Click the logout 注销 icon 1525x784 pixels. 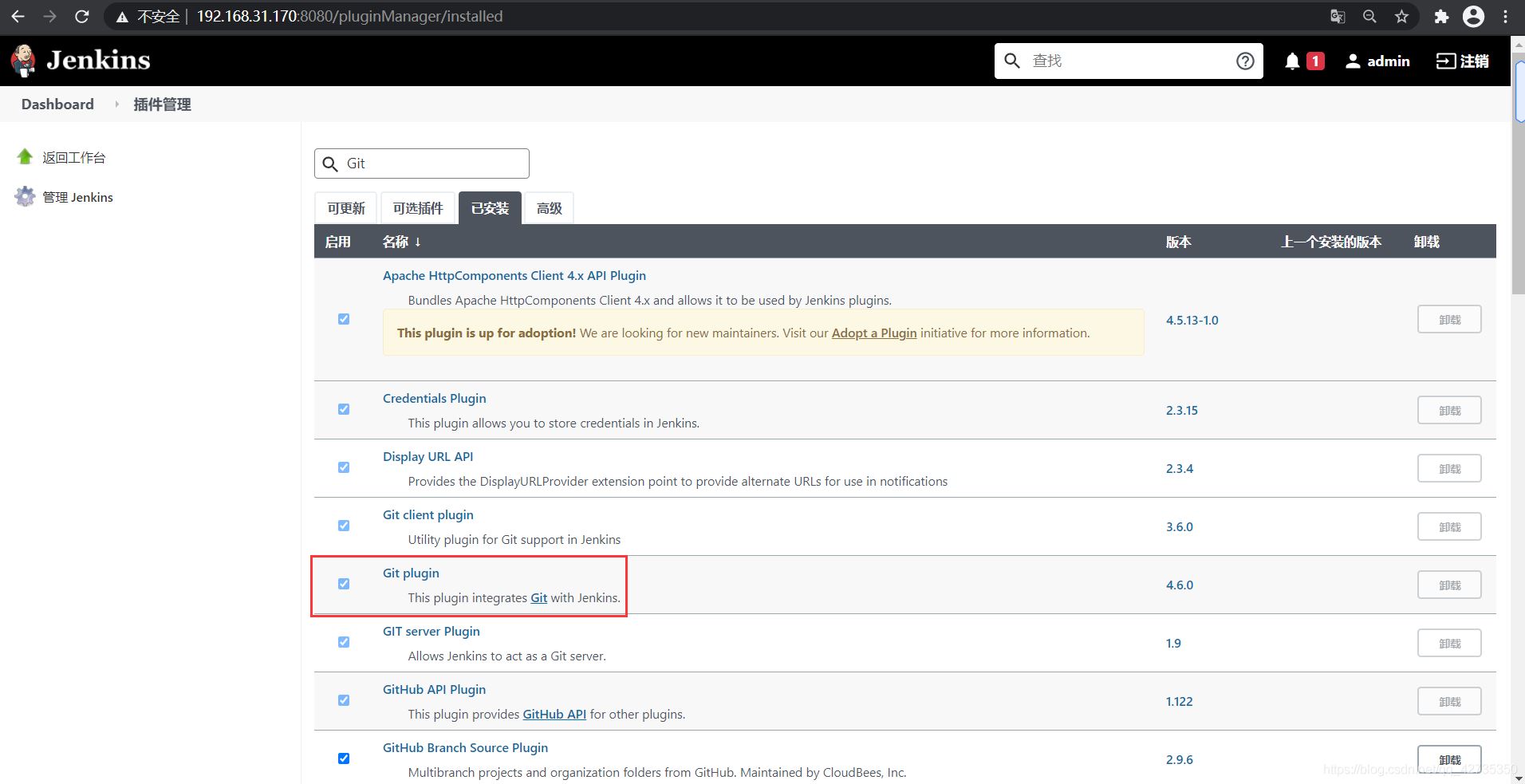point(1445,61)
